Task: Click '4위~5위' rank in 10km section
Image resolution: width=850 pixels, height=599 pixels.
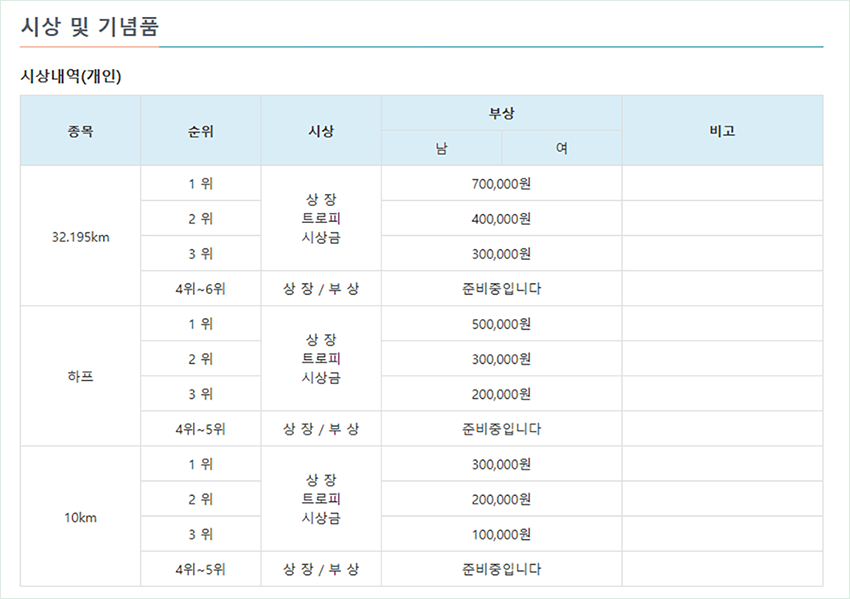Action: (x=201, y=569)
